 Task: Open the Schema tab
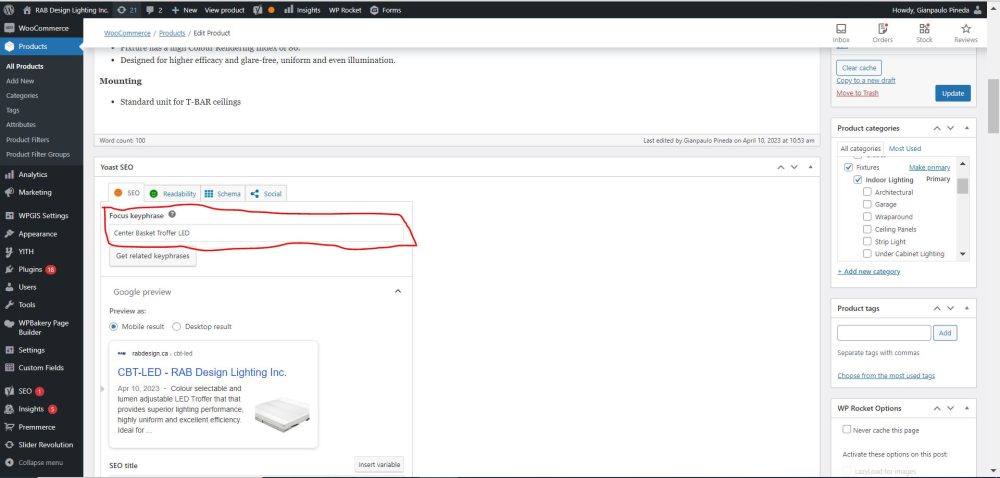pyautogui.click(x=222, y=193)
